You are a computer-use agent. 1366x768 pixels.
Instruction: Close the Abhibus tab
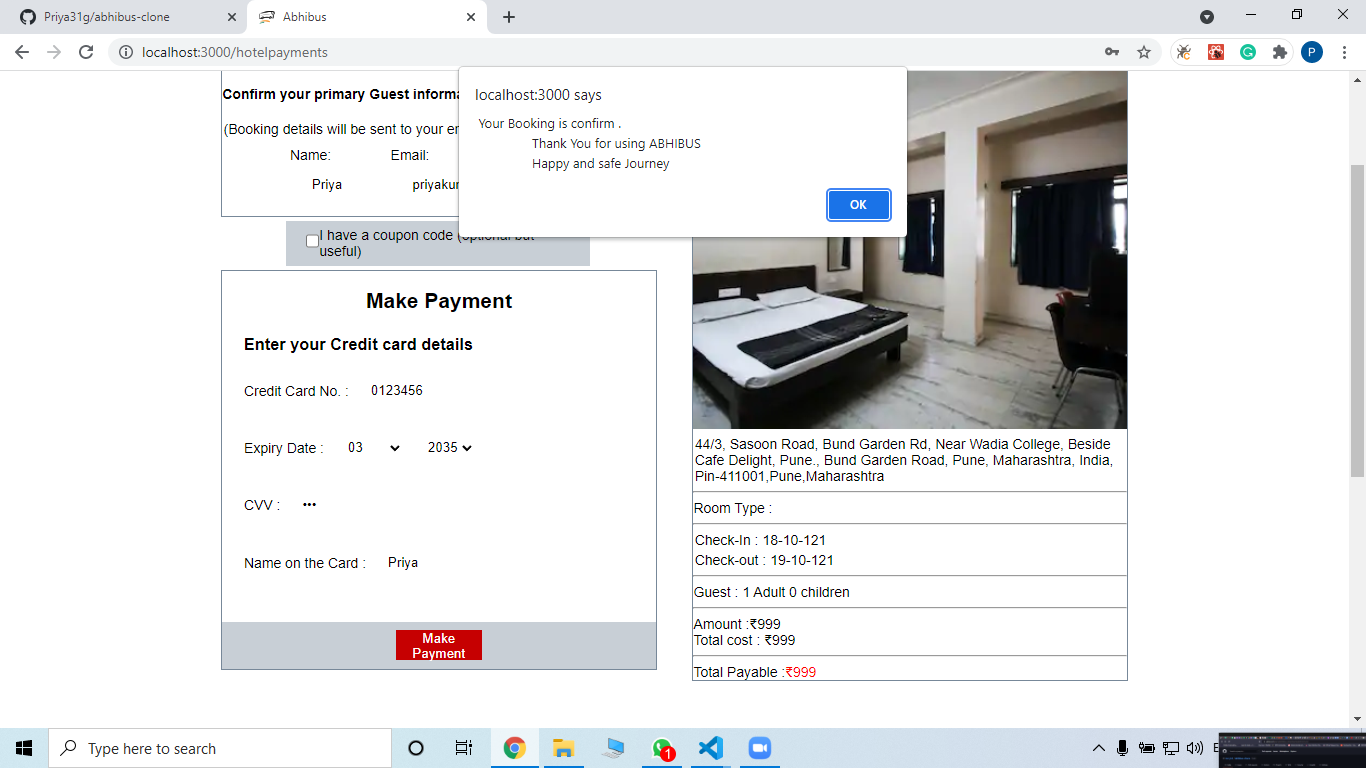coord(471,17)
